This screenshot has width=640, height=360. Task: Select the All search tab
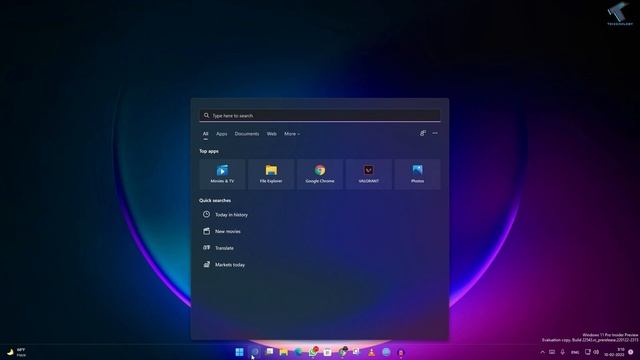click(x=205, y=134)
